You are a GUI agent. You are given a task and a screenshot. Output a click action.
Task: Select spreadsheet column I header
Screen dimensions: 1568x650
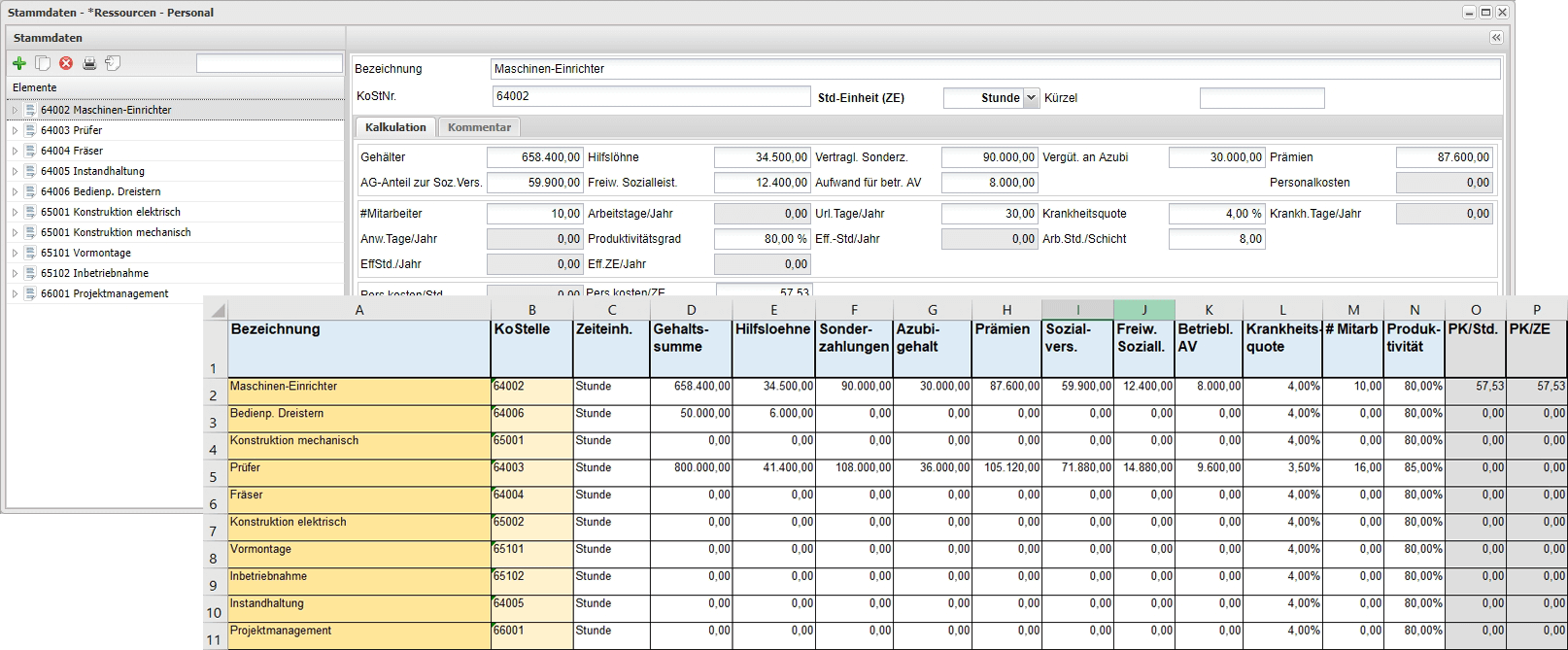click(1077, 310)
